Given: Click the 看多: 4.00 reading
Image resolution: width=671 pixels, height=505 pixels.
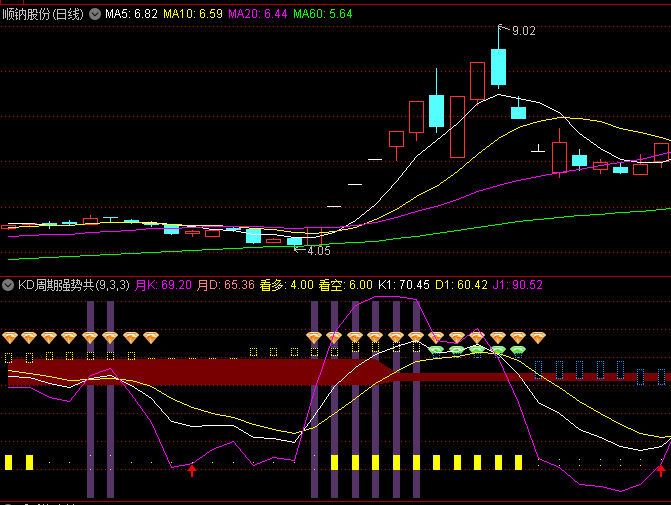Looking at the screenshot, I should pos(287,285).
